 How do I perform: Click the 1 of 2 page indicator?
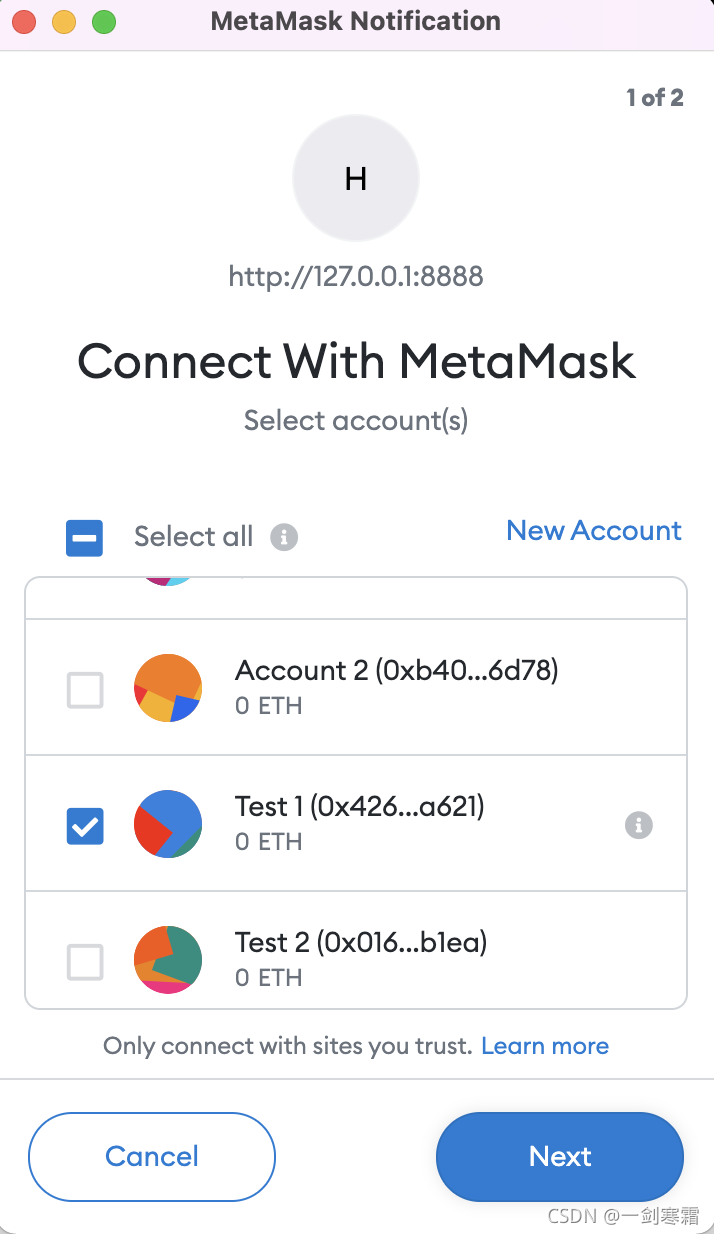tap(655, 98)
